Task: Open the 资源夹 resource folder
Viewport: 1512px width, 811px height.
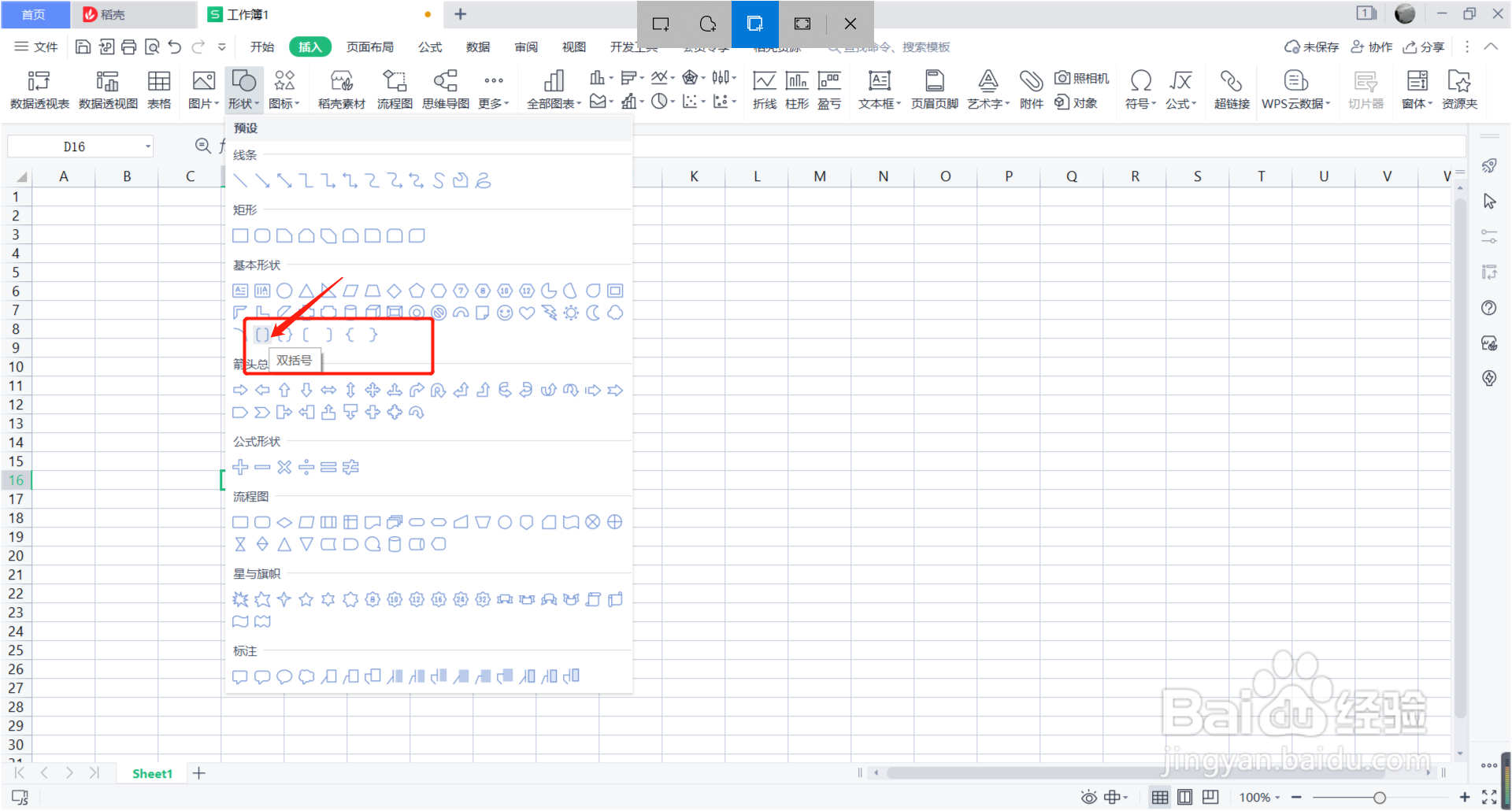Action: coord(1459,90)
